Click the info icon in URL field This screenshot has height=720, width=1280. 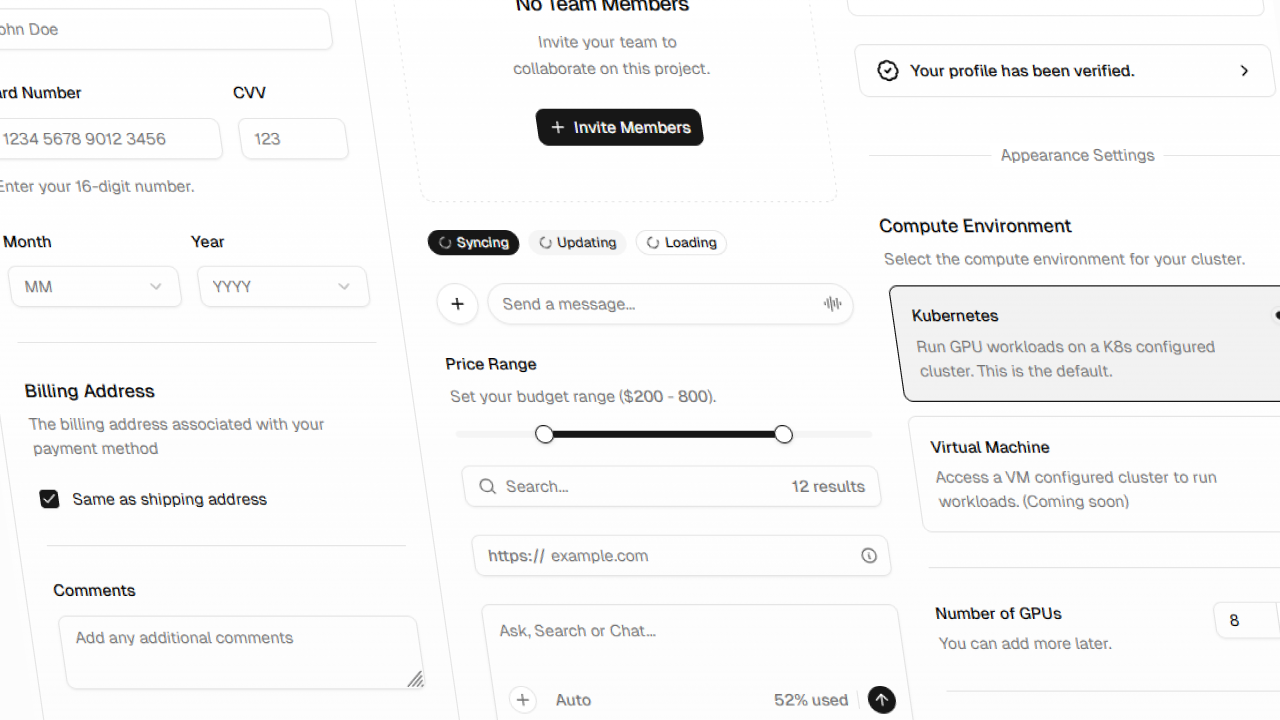coord(869,556)
